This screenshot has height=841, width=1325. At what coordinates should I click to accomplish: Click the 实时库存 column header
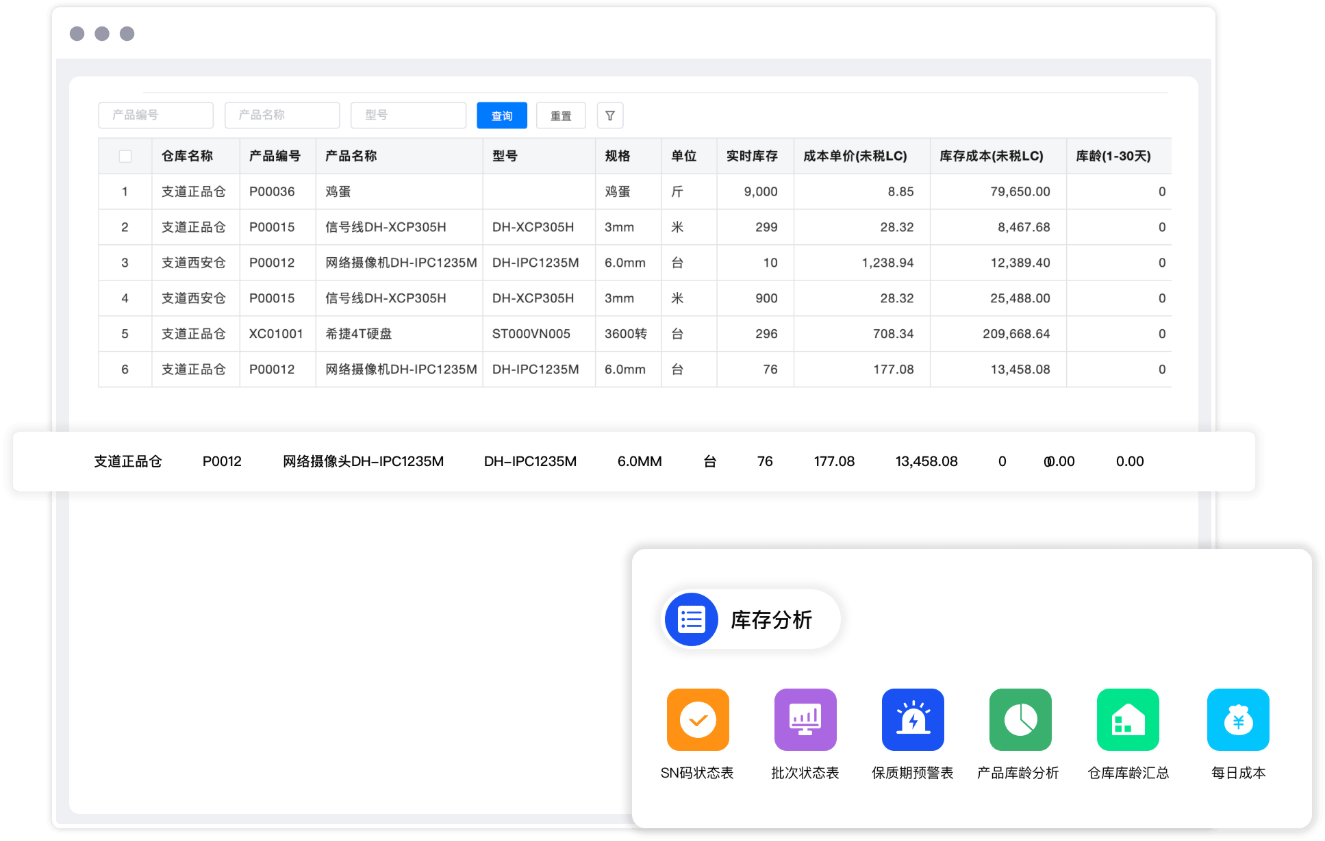pos(751,156)
